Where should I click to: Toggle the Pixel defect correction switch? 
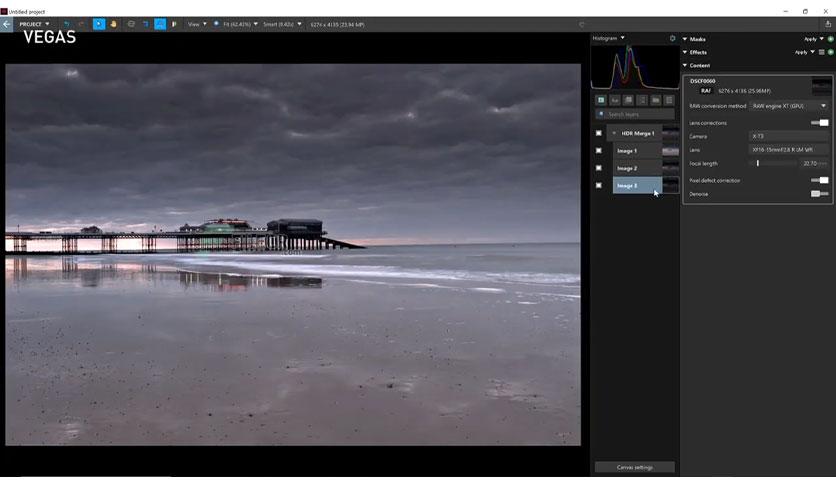coord(819,181)
